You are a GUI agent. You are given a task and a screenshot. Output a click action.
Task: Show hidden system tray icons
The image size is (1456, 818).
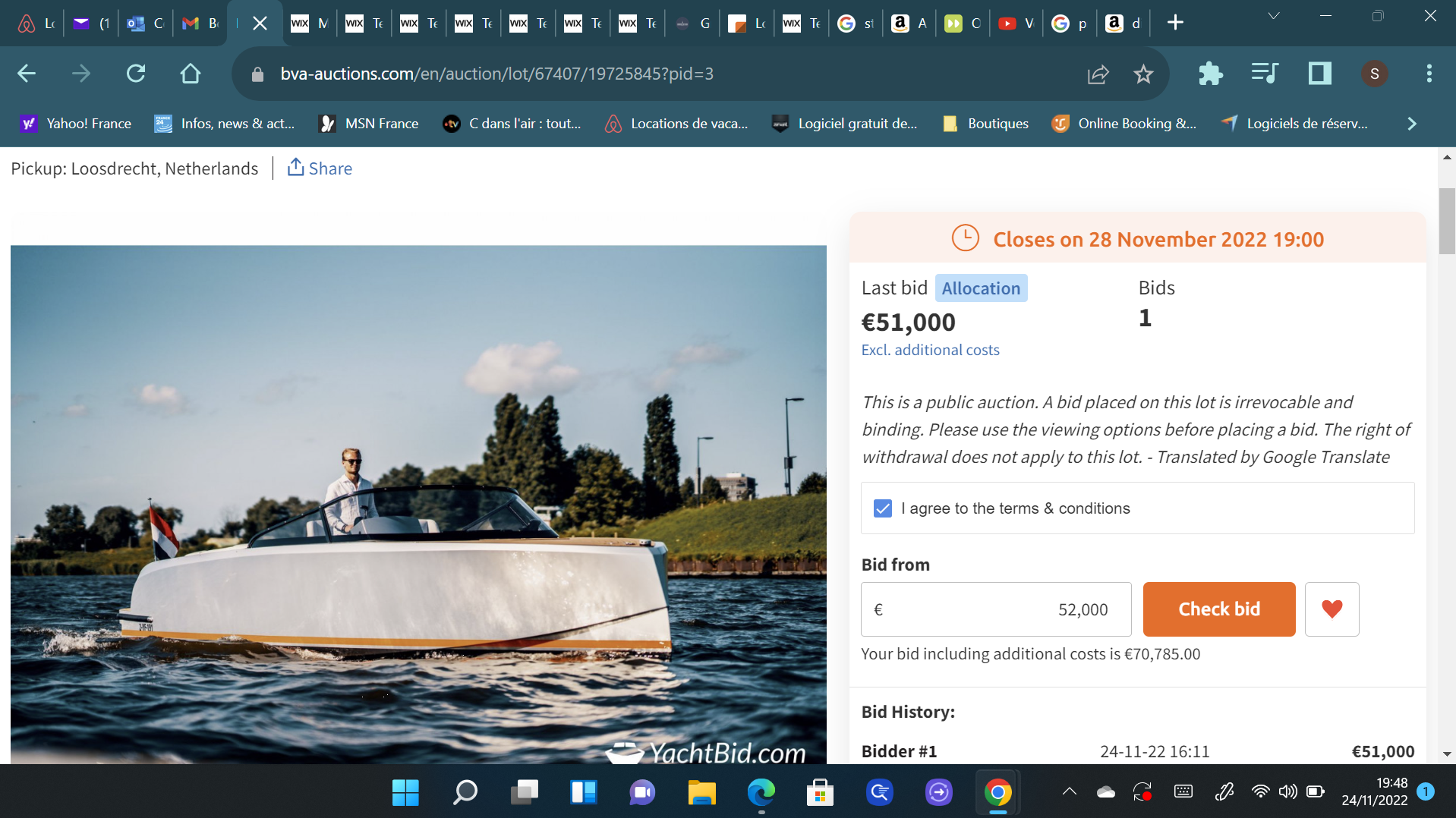[1069, 792]
